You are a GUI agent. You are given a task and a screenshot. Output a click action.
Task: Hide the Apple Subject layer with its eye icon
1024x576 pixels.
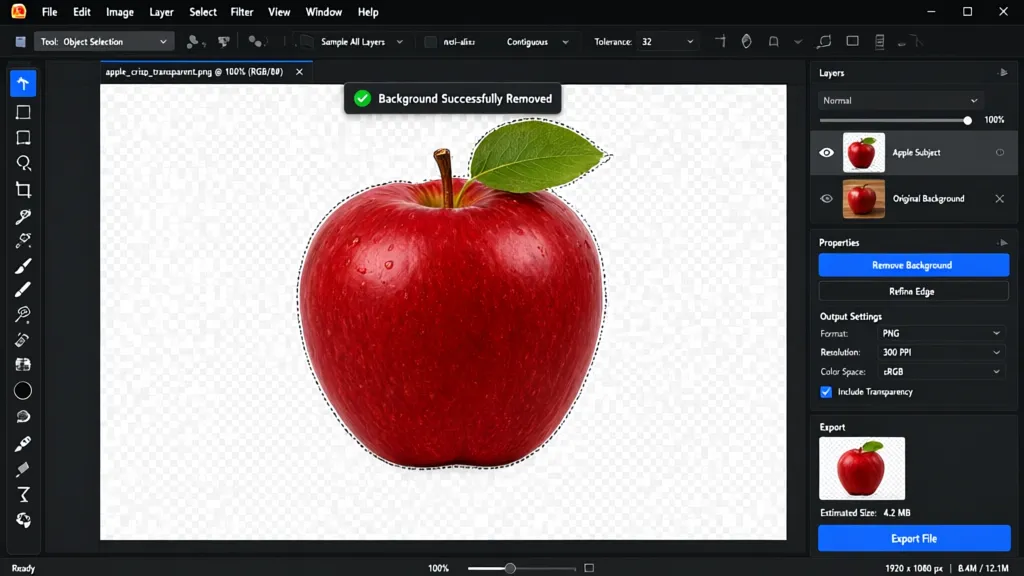[x=826, y=152]
